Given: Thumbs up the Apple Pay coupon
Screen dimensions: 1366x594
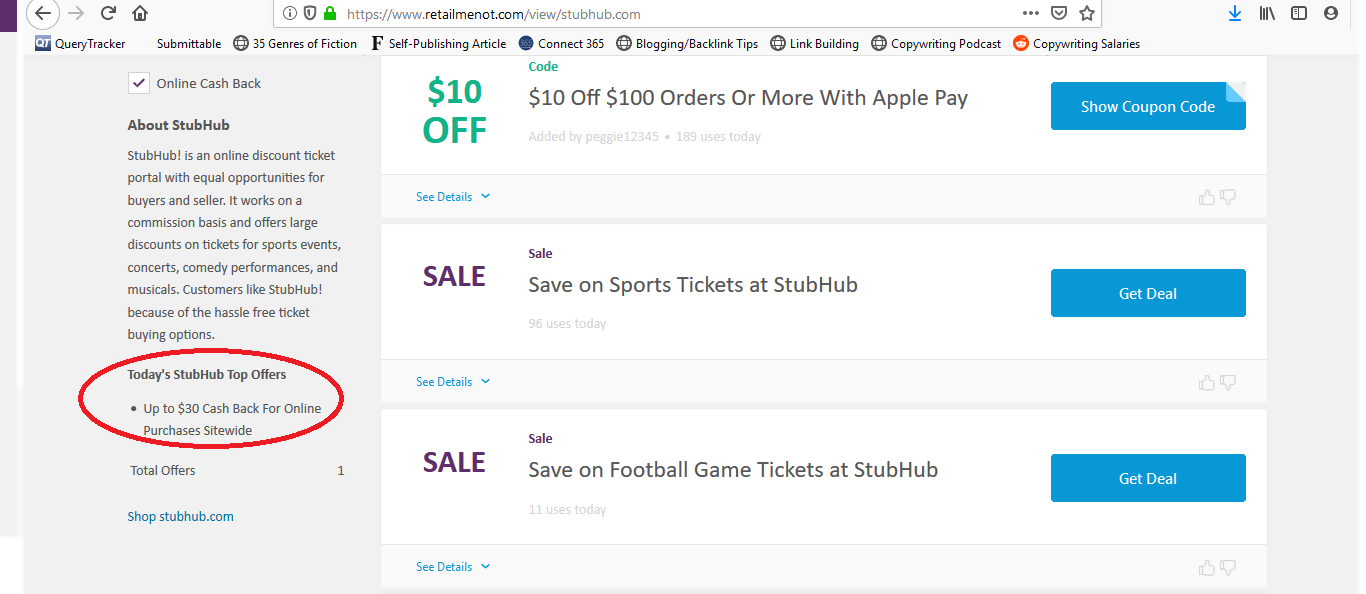Looking at the screenshot, I should point(1207,197).
